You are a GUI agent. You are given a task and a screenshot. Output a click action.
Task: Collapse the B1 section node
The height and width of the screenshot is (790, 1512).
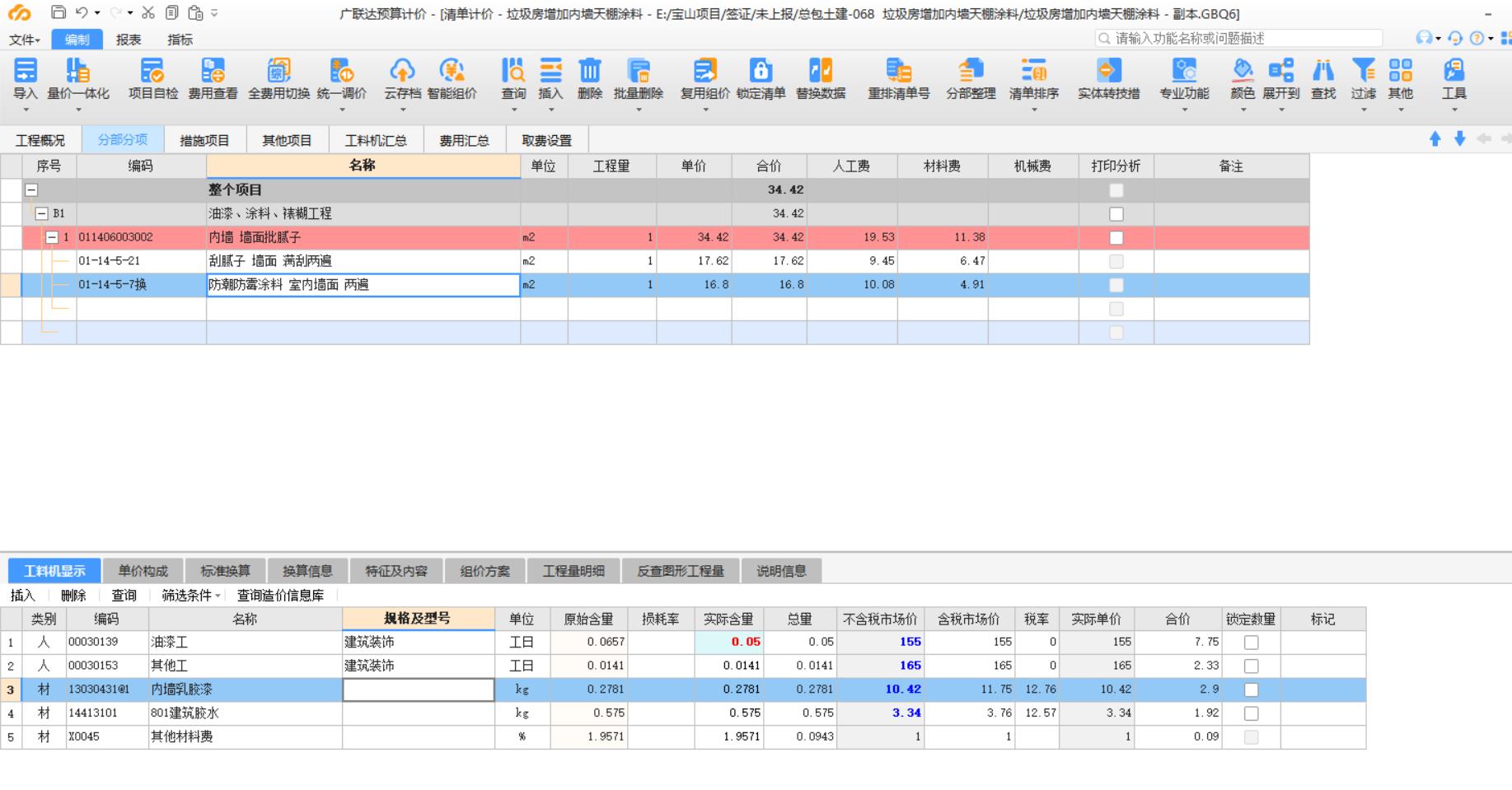(41, 214)
